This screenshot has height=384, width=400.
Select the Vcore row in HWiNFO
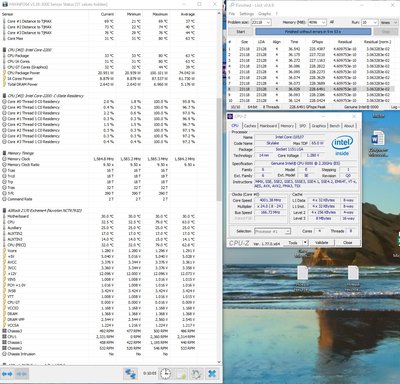(x=99, y=251)
